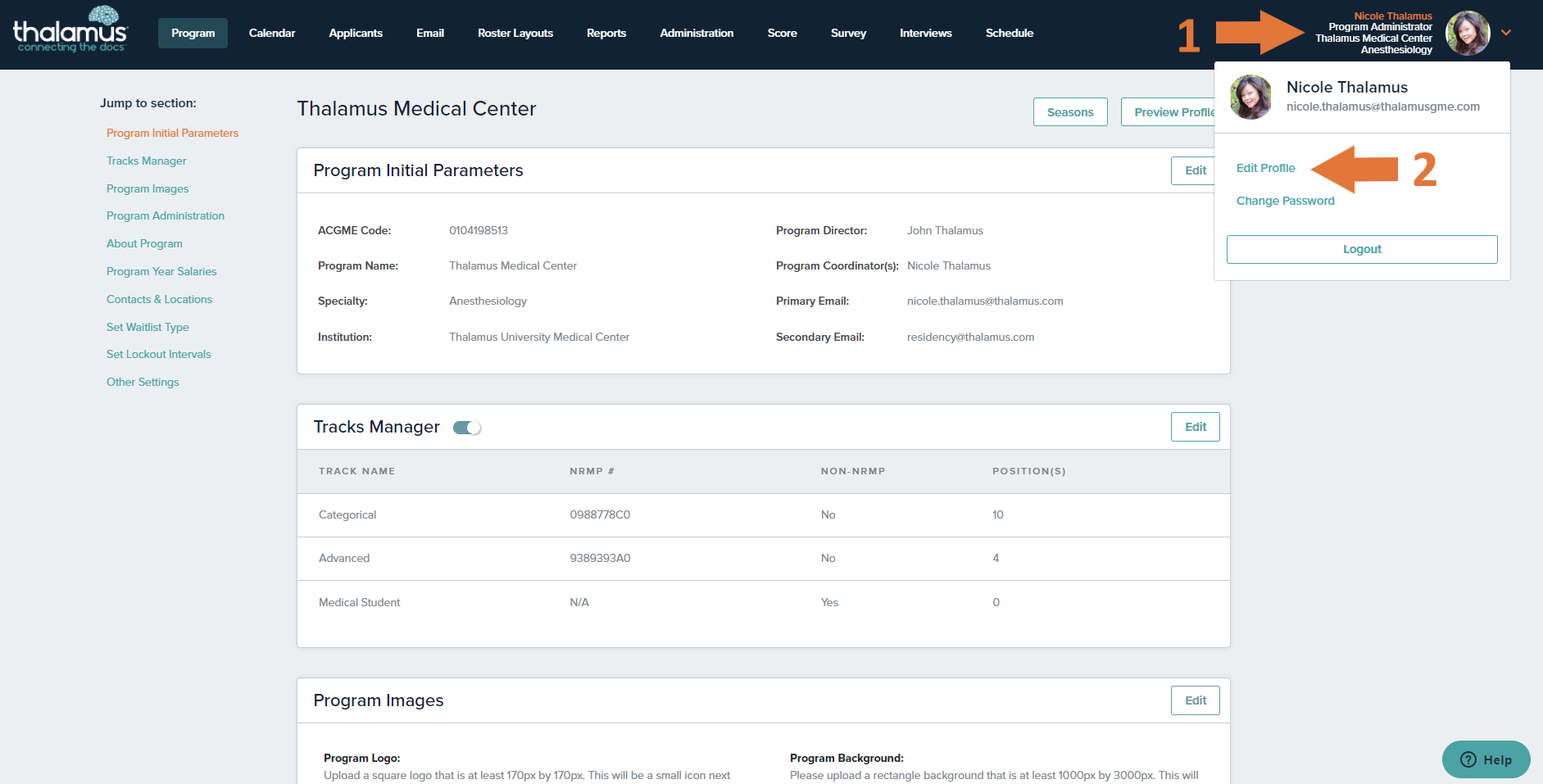Image resolution: width=1543 pixels, height=784 pixels.
Task: Click the Logout button
Action: pos(1362,249)
